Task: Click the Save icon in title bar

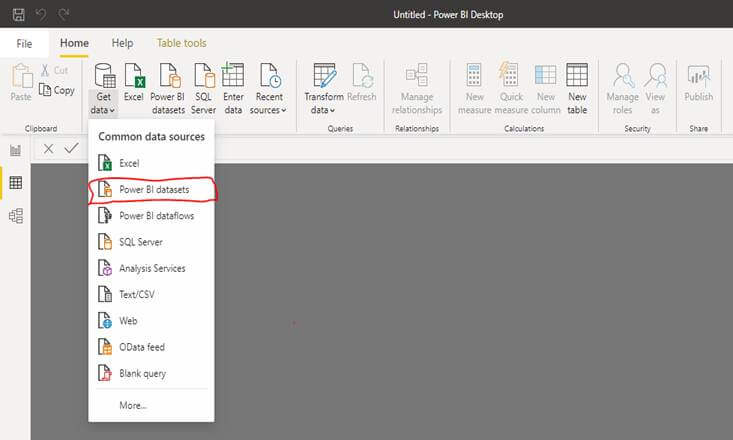Action: pyautogui.click(x=19, y=14)
